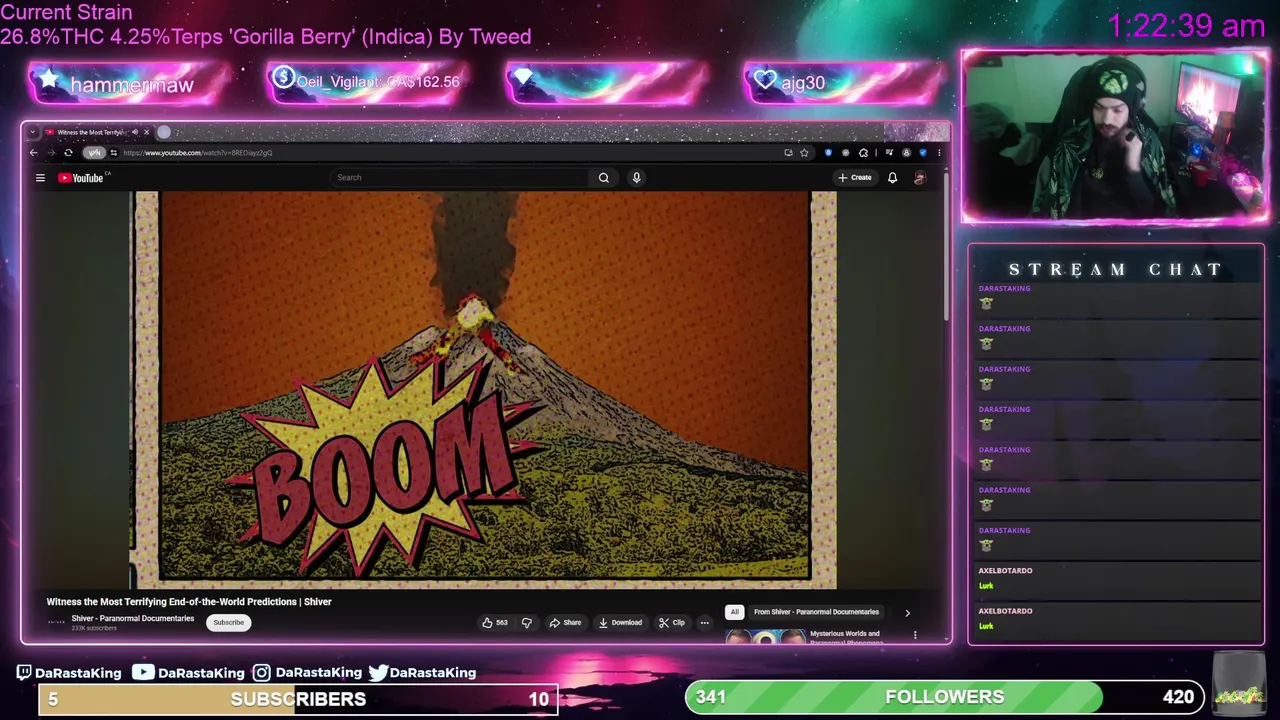
Task: Subscribe to the Shiver channel
Action: coord(228,623)
